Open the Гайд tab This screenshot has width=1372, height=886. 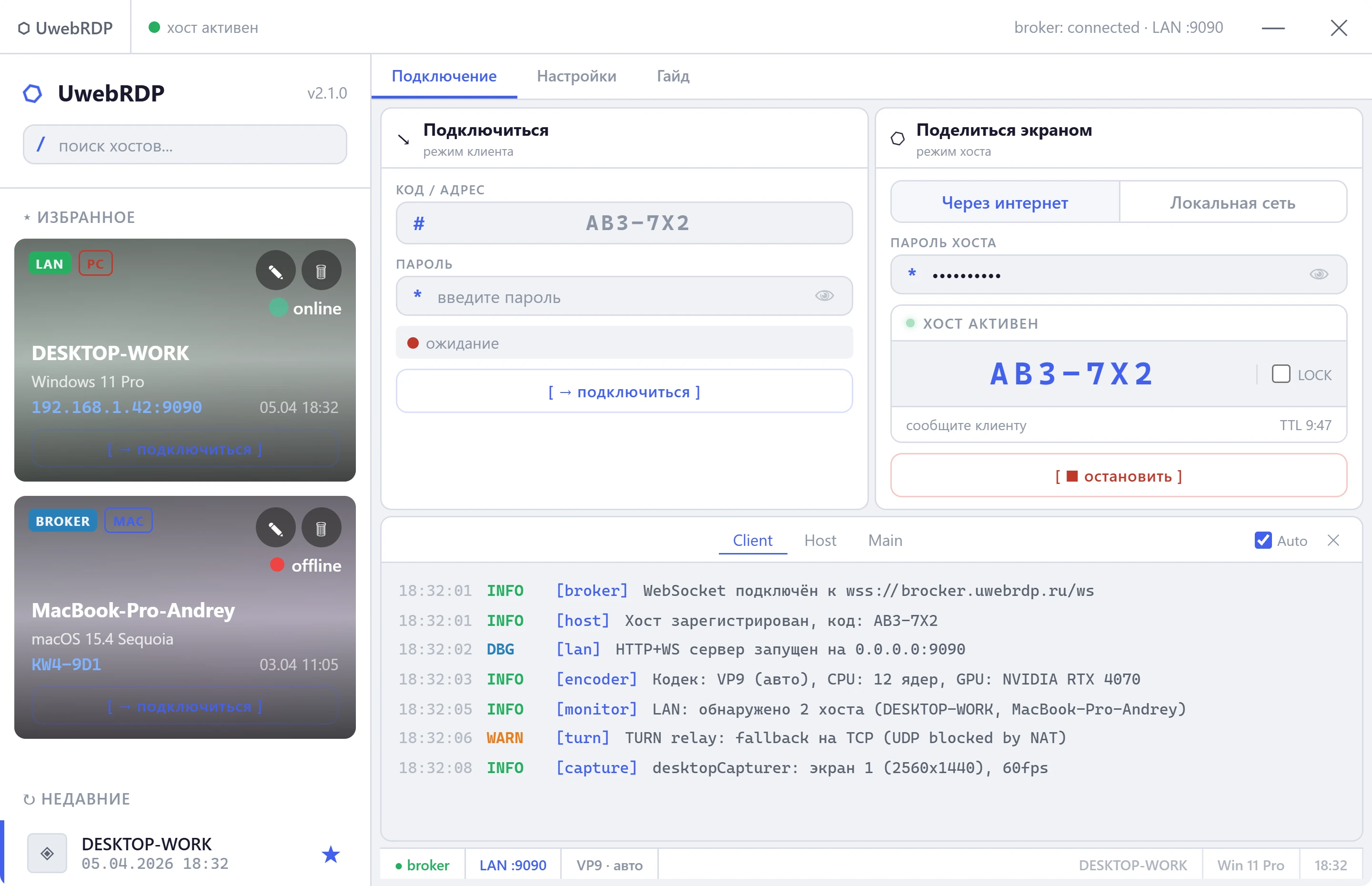(673, 76)
